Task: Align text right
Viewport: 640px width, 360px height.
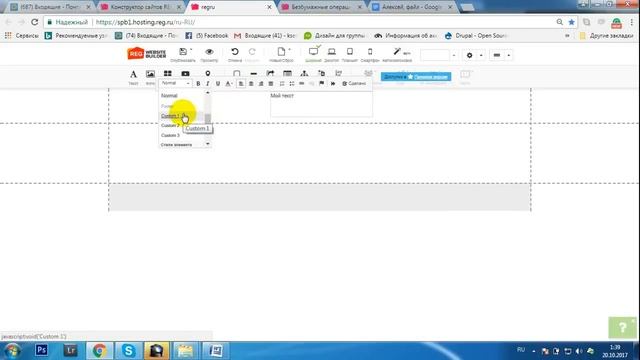Action: coord(261,84)
